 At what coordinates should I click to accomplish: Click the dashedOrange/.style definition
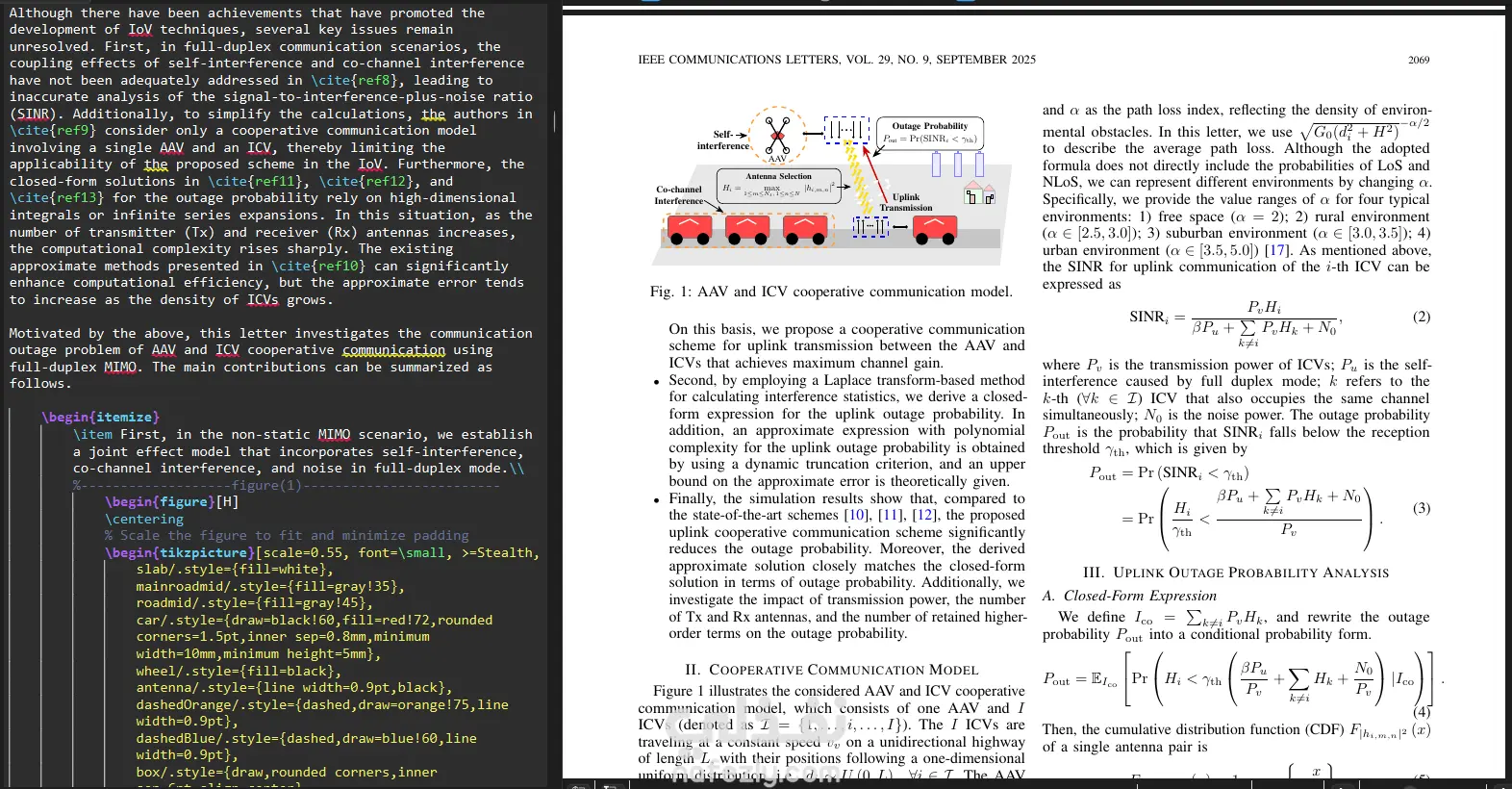pos(322,713)
